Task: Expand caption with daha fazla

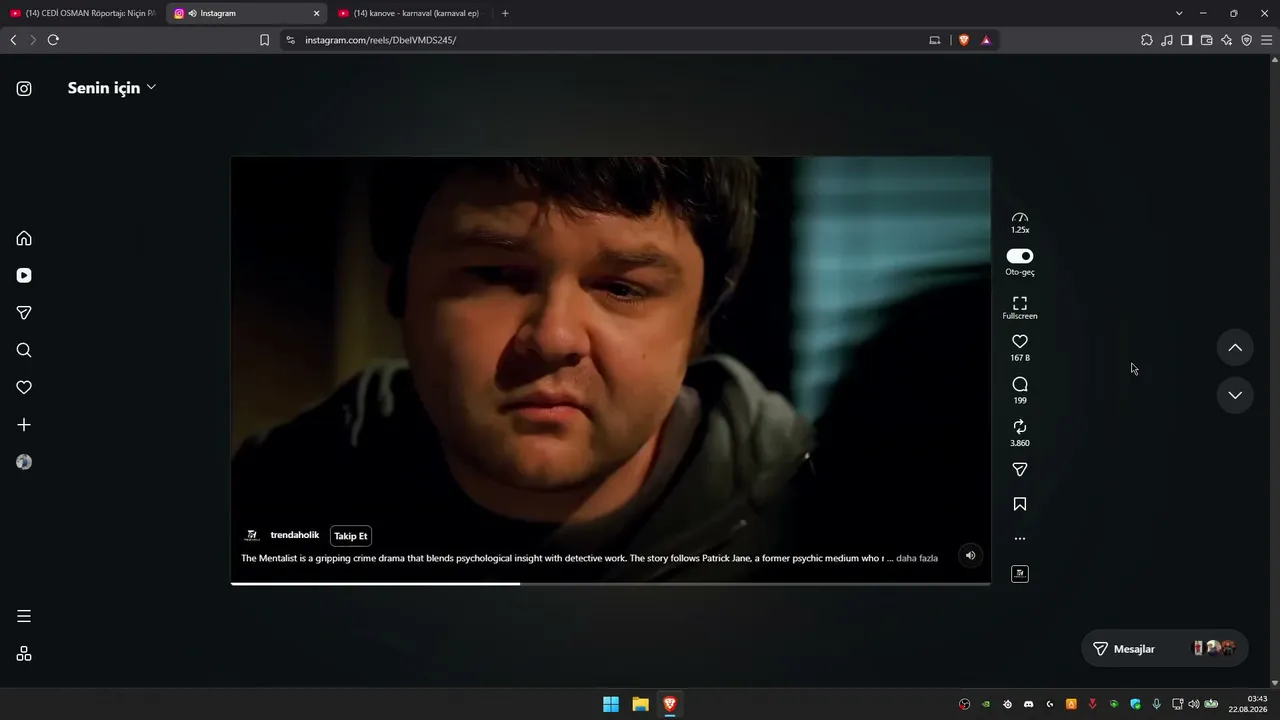Action: coord(917,558)
